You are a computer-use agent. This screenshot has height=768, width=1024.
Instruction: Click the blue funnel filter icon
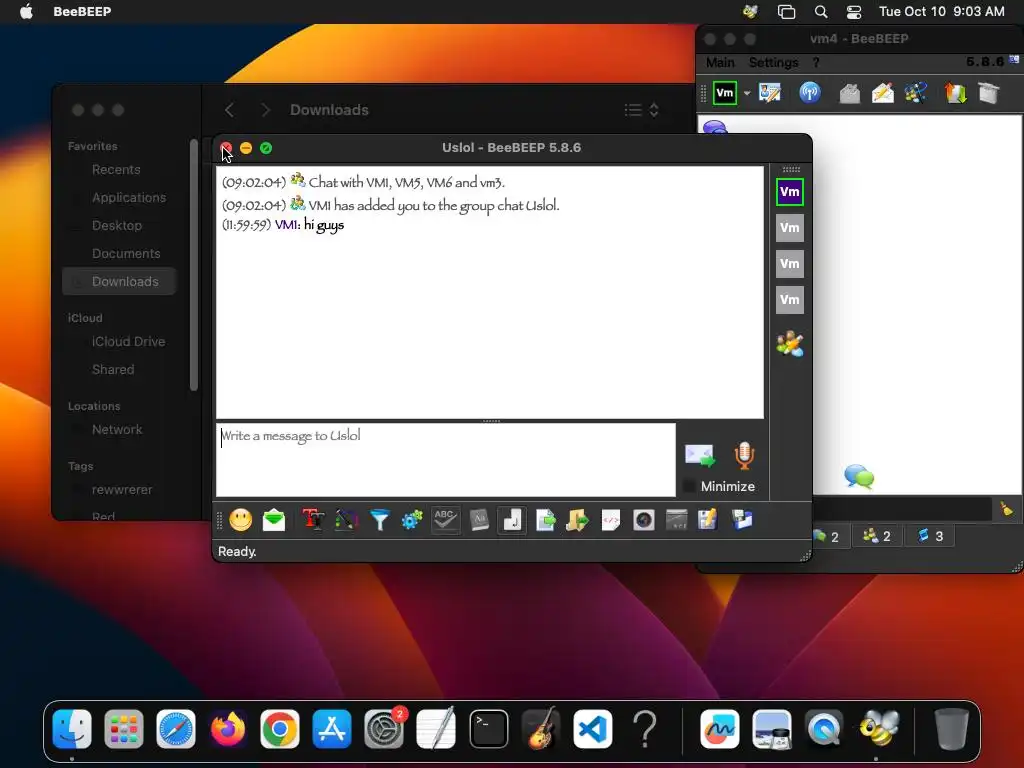pyautogui.click(x=379, y=520)
